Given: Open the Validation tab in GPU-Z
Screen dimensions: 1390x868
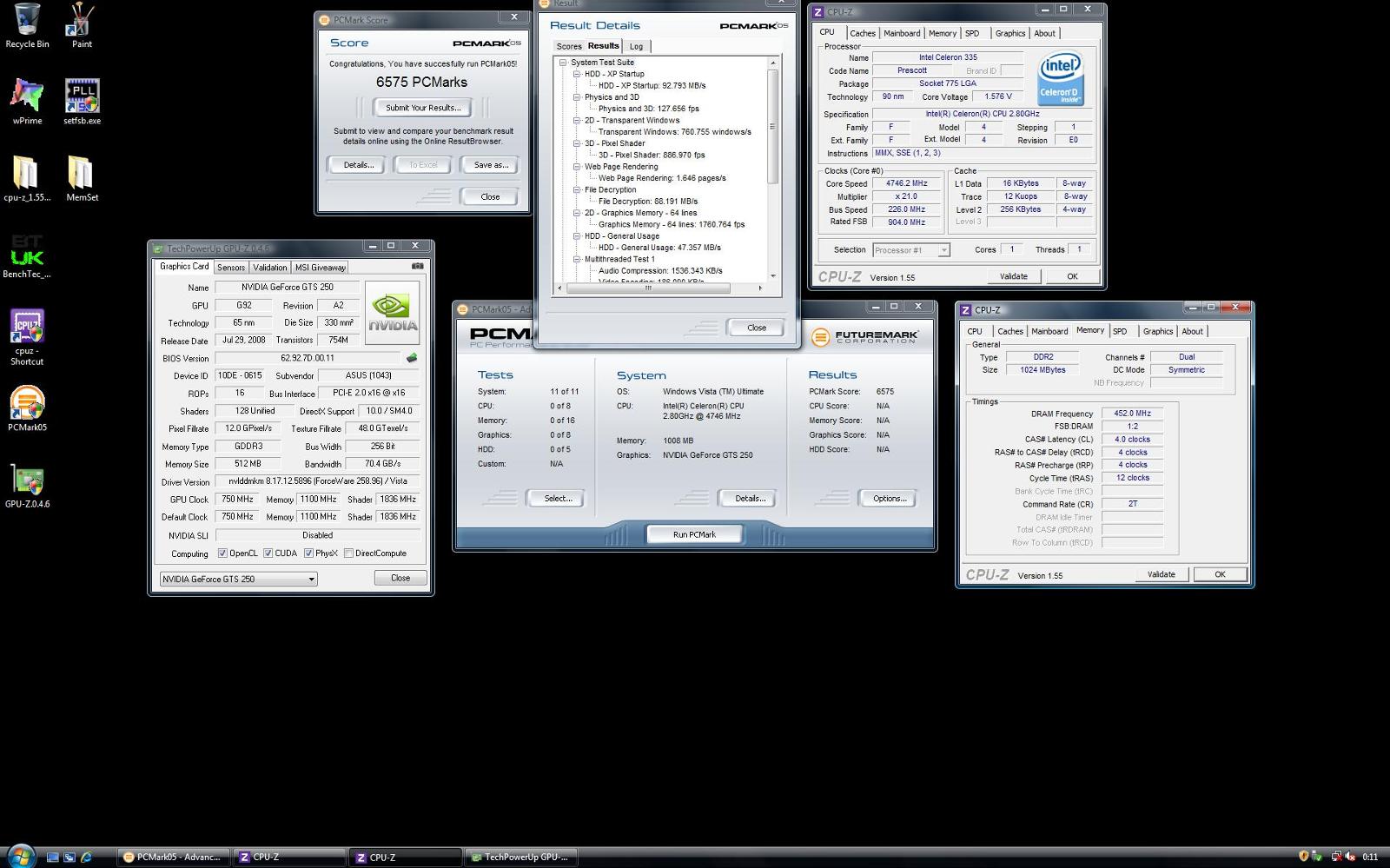Looking at the screenshot, I should [270, 268].
